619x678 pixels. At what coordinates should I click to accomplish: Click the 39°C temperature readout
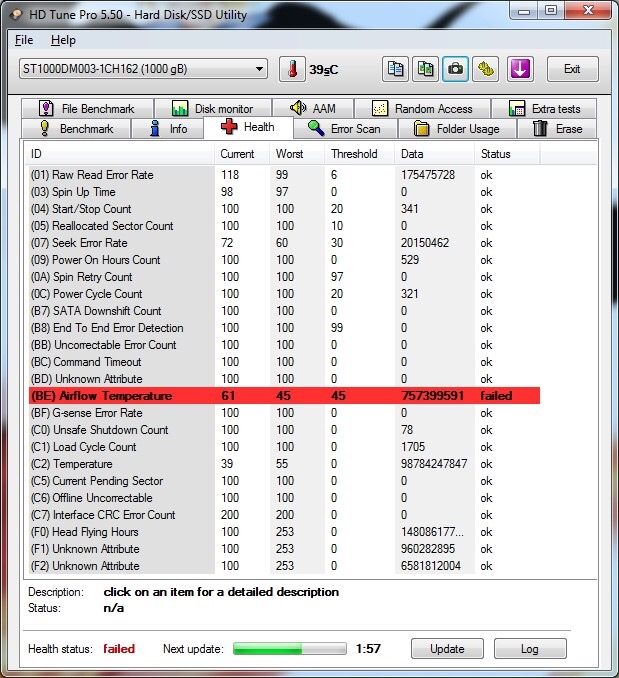tap(324, 70)
